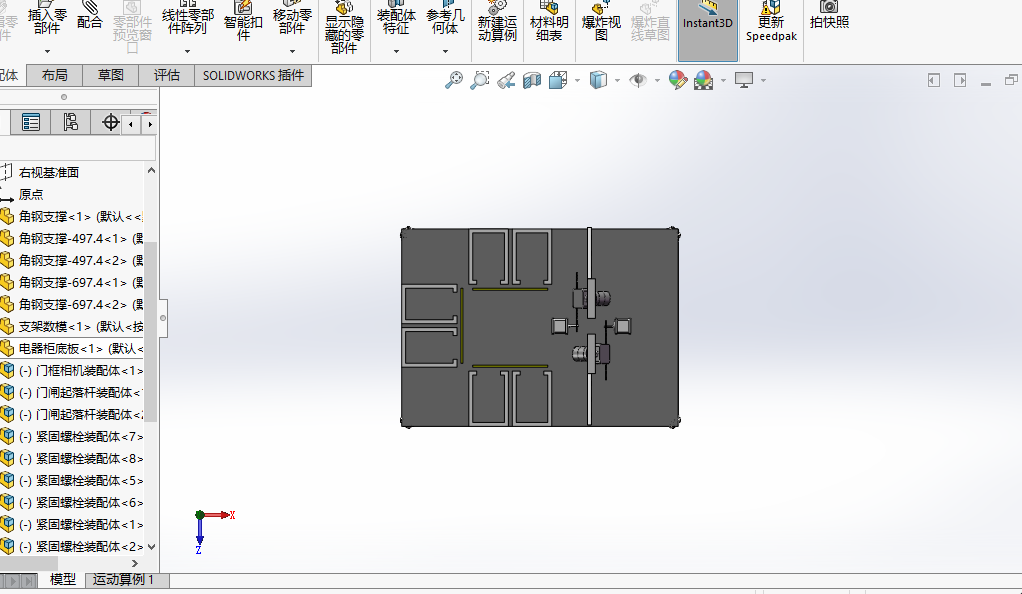Open View Orientation dropdown arrow
Image resolution: width=1022 pixels, height=594 pixels.
coord(577,81)
